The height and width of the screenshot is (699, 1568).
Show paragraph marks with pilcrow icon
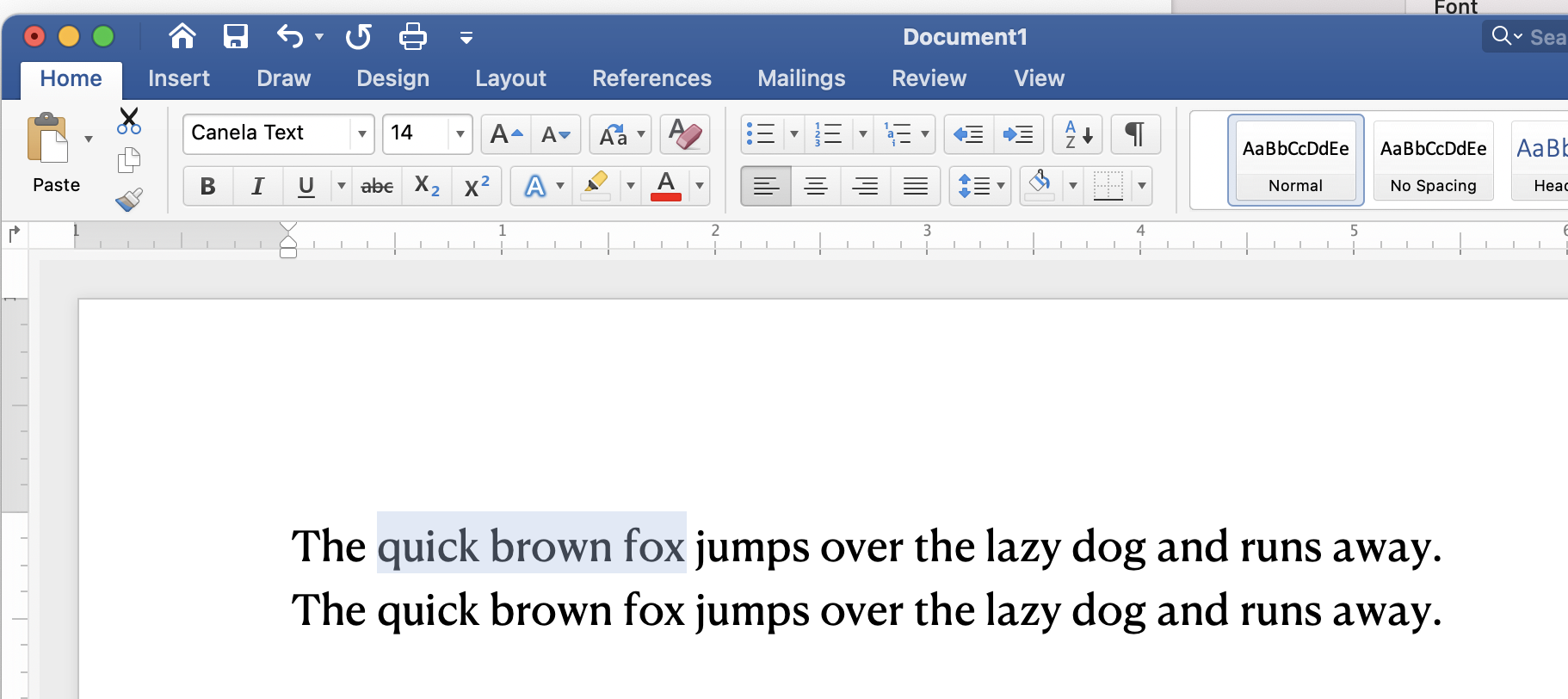[x=1136, y=134]
